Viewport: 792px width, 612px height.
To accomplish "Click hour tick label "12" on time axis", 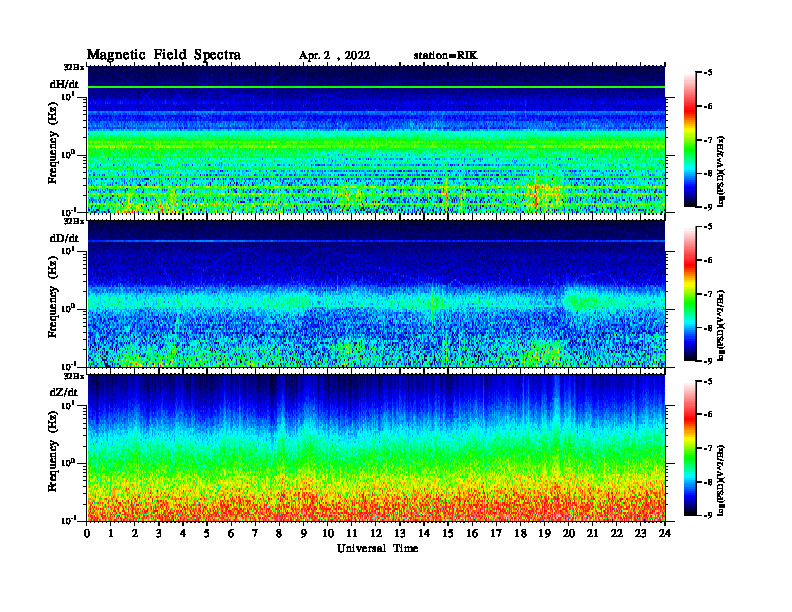I will pos(376,533).
